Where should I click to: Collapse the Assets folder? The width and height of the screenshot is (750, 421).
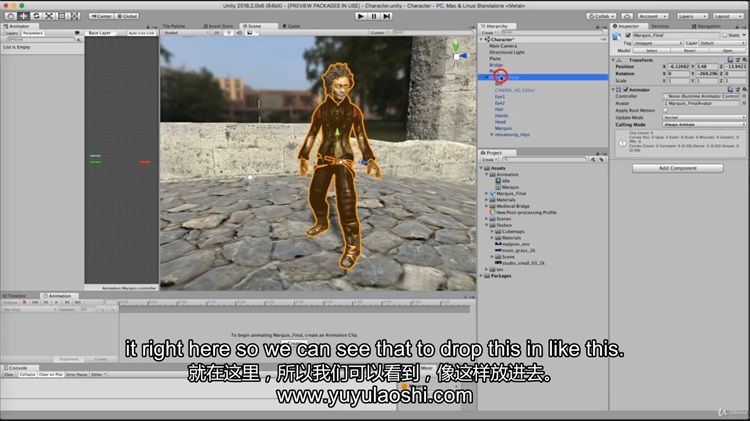(x=481, y=168)
